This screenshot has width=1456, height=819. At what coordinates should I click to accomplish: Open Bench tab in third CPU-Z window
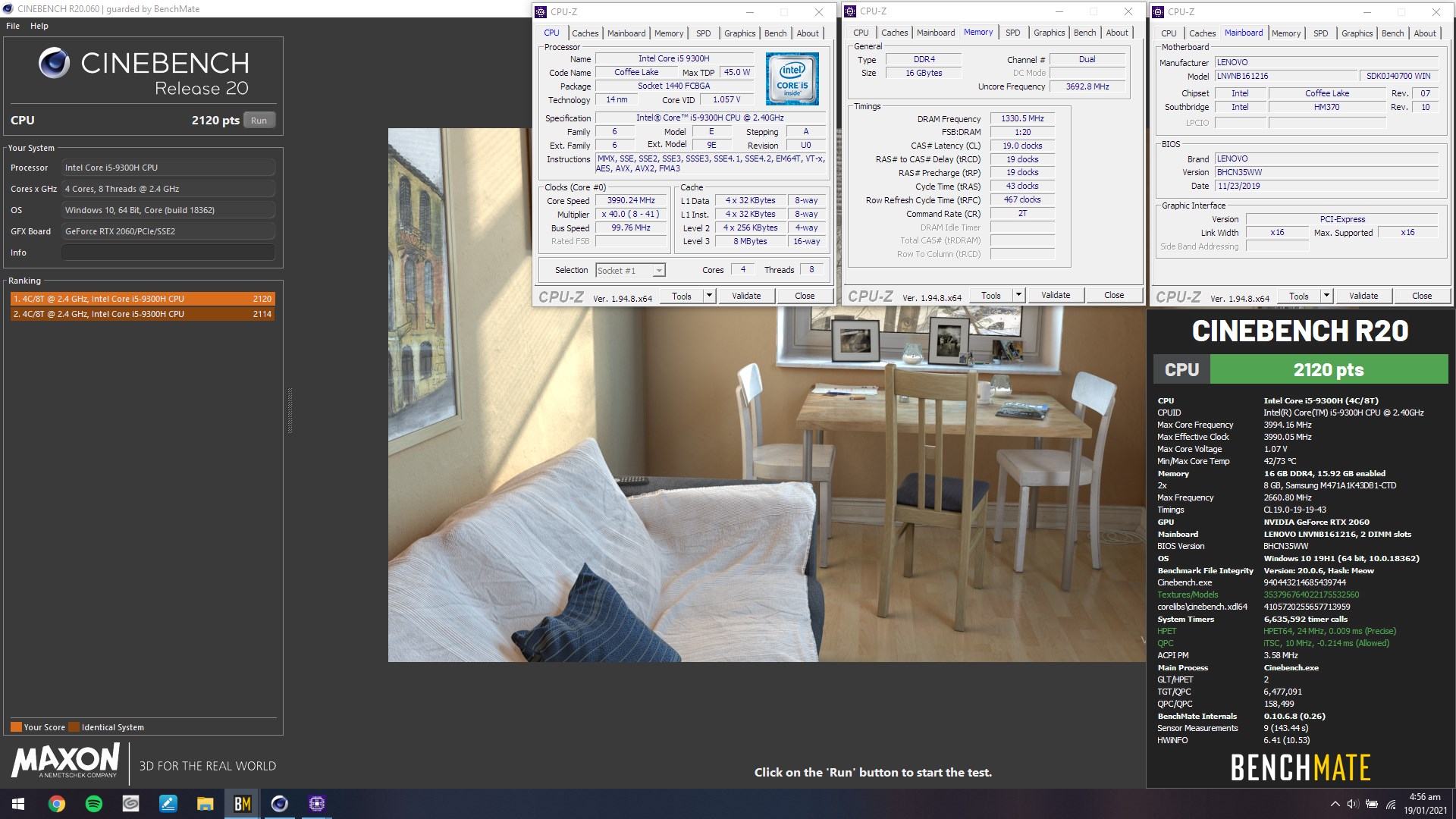[1392, 33]
